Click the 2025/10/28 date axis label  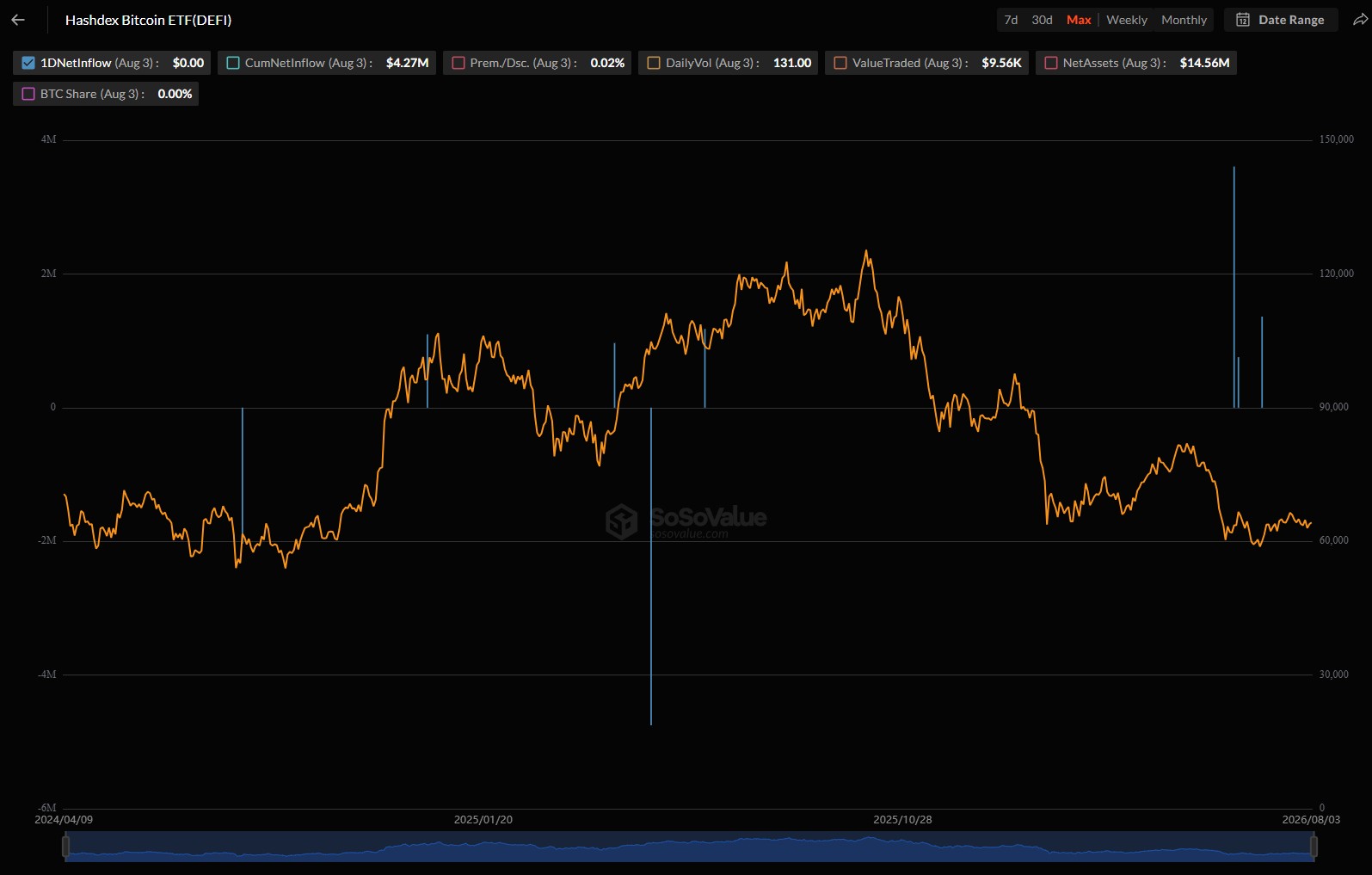pos(902,820)
